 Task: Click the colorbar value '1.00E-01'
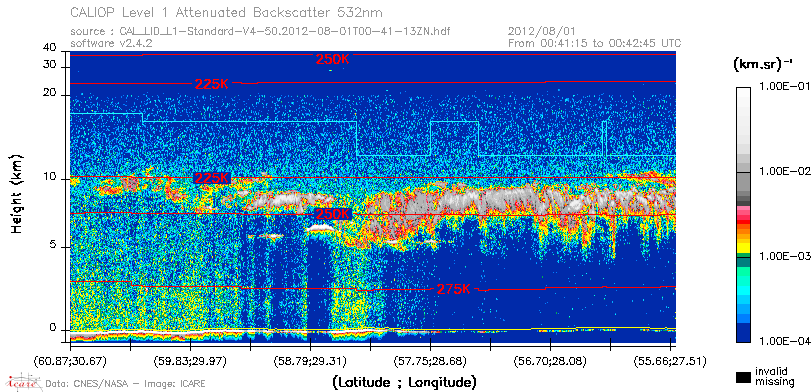[784, 87]
